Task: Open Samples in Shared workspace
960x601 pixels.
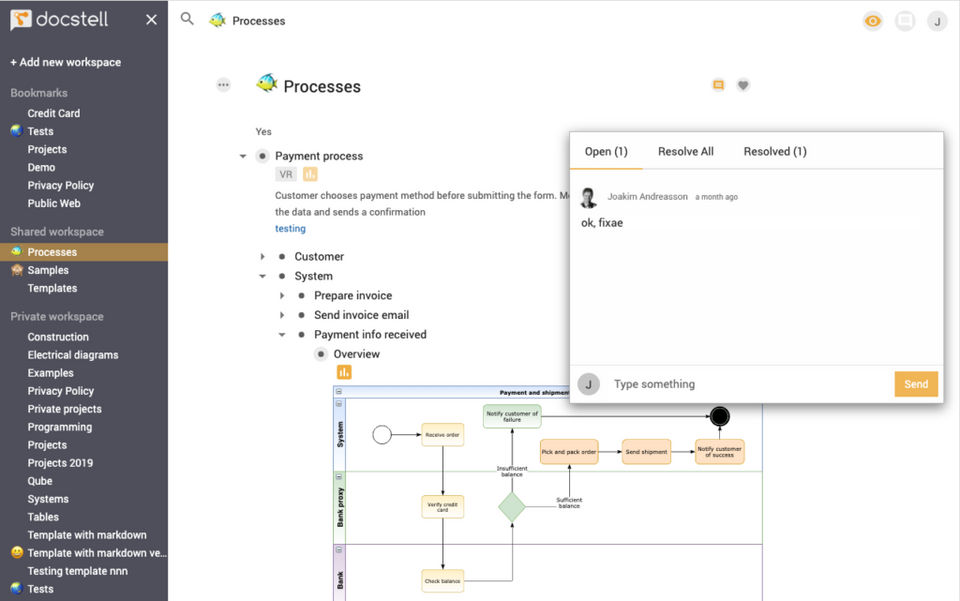Action: [x=48, y=270]
